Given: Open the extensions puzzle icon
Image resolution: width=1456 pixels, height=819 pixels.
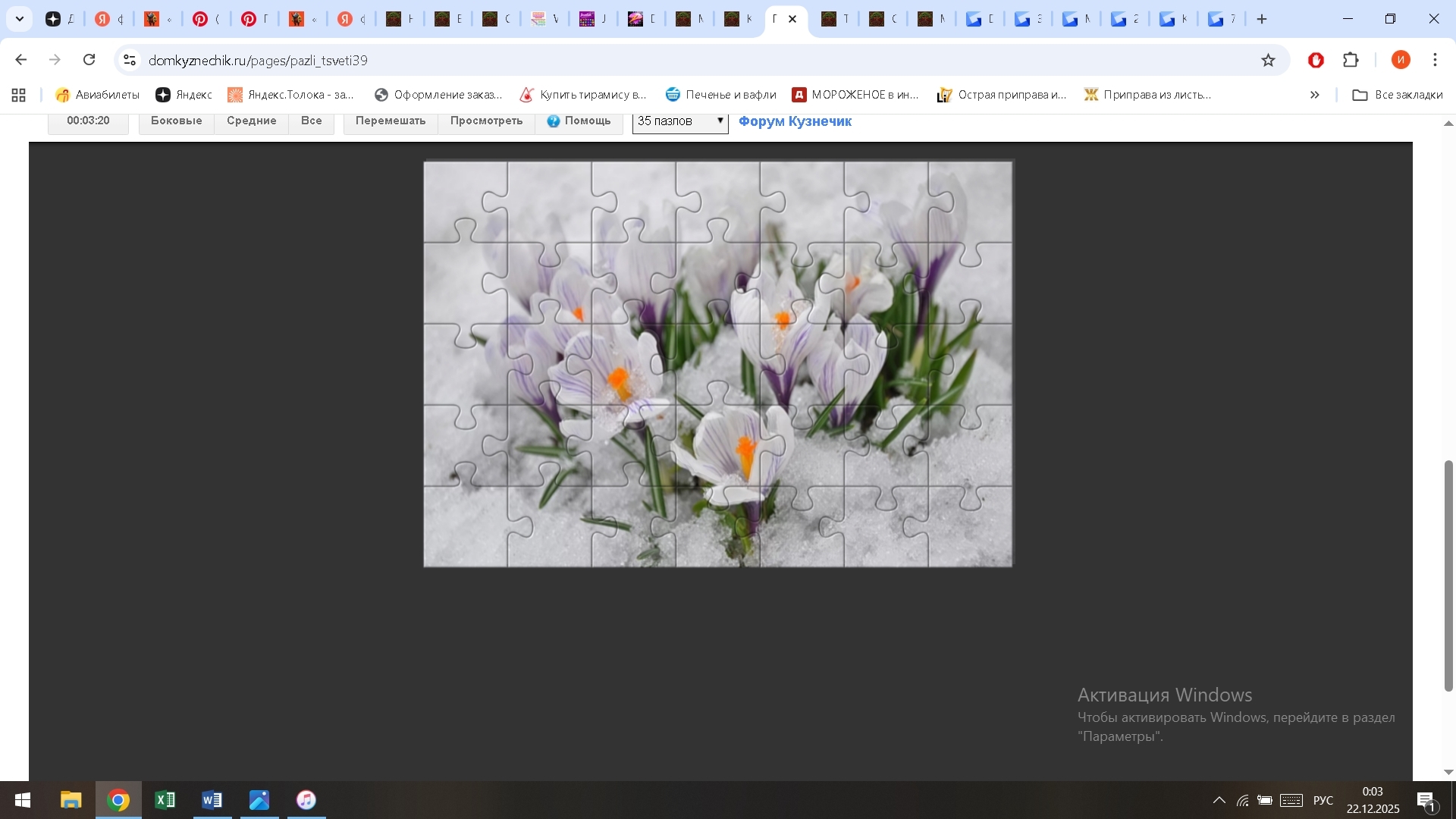Looking at the screenshot, I should [x=1351, y=60].
